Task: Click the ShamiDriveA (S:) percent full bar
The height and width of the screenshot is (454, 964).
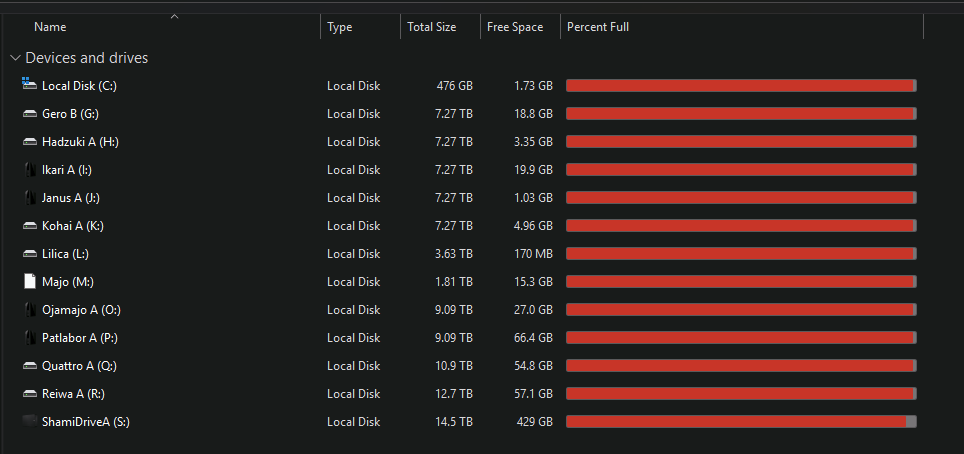Action: [x=741, y=421]
